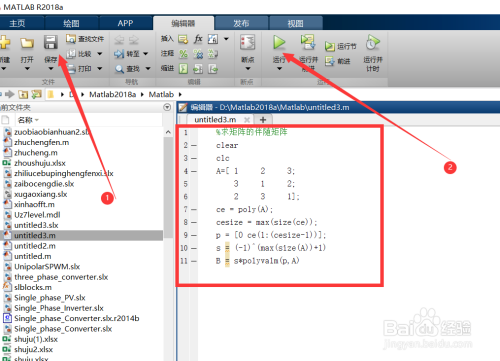The image size is (500, 361).
Task: Click the Print (打印) icon
Action: (x=72, y=68)
